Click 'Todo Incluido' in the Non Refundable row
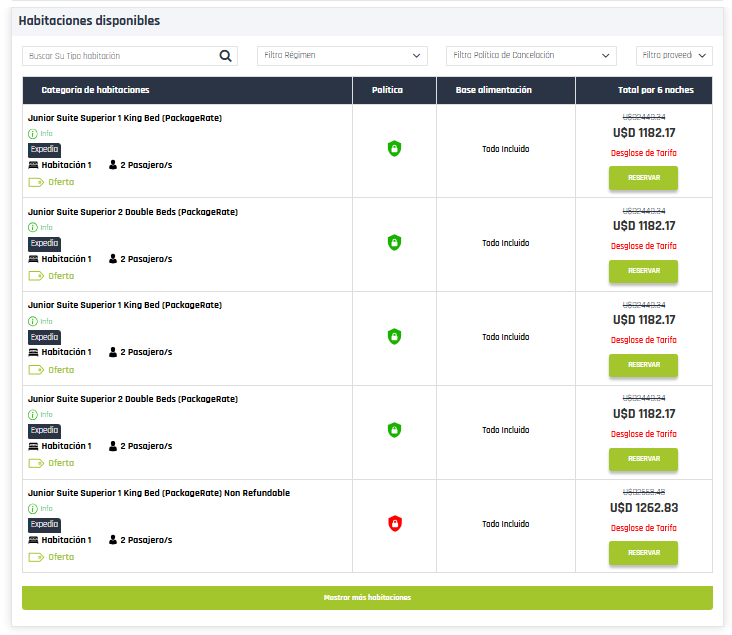Viewport: 732px width, 635px height. [506, 524]
